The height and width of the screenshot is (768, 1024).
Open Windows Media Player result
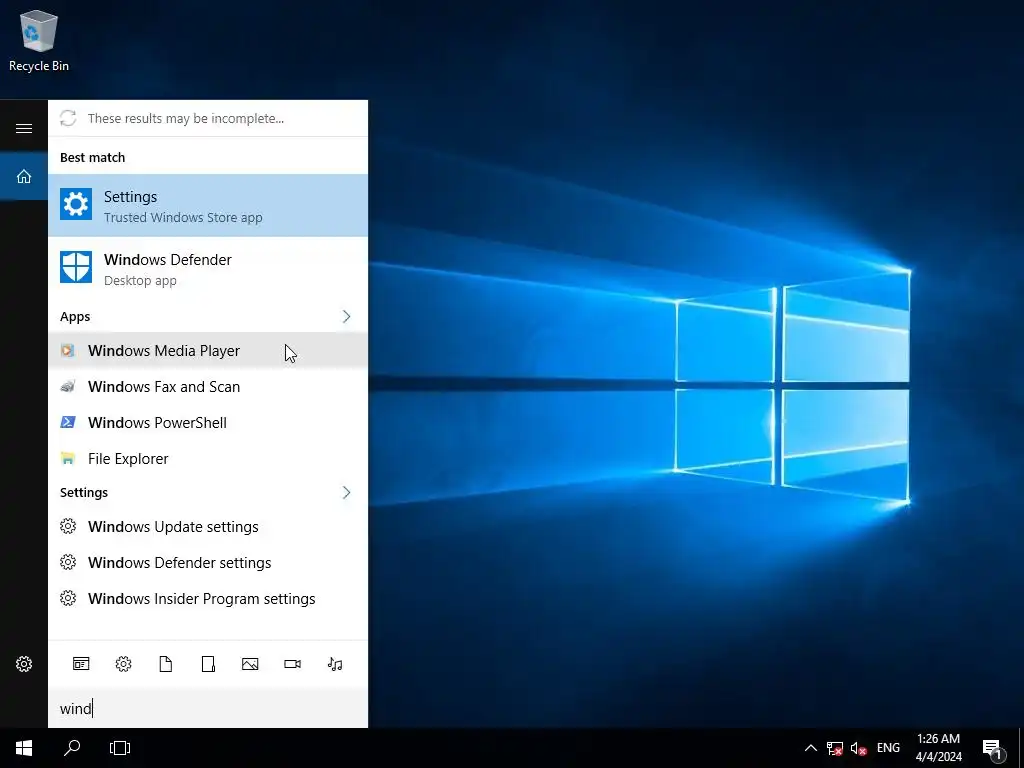(x=208, y=351)
